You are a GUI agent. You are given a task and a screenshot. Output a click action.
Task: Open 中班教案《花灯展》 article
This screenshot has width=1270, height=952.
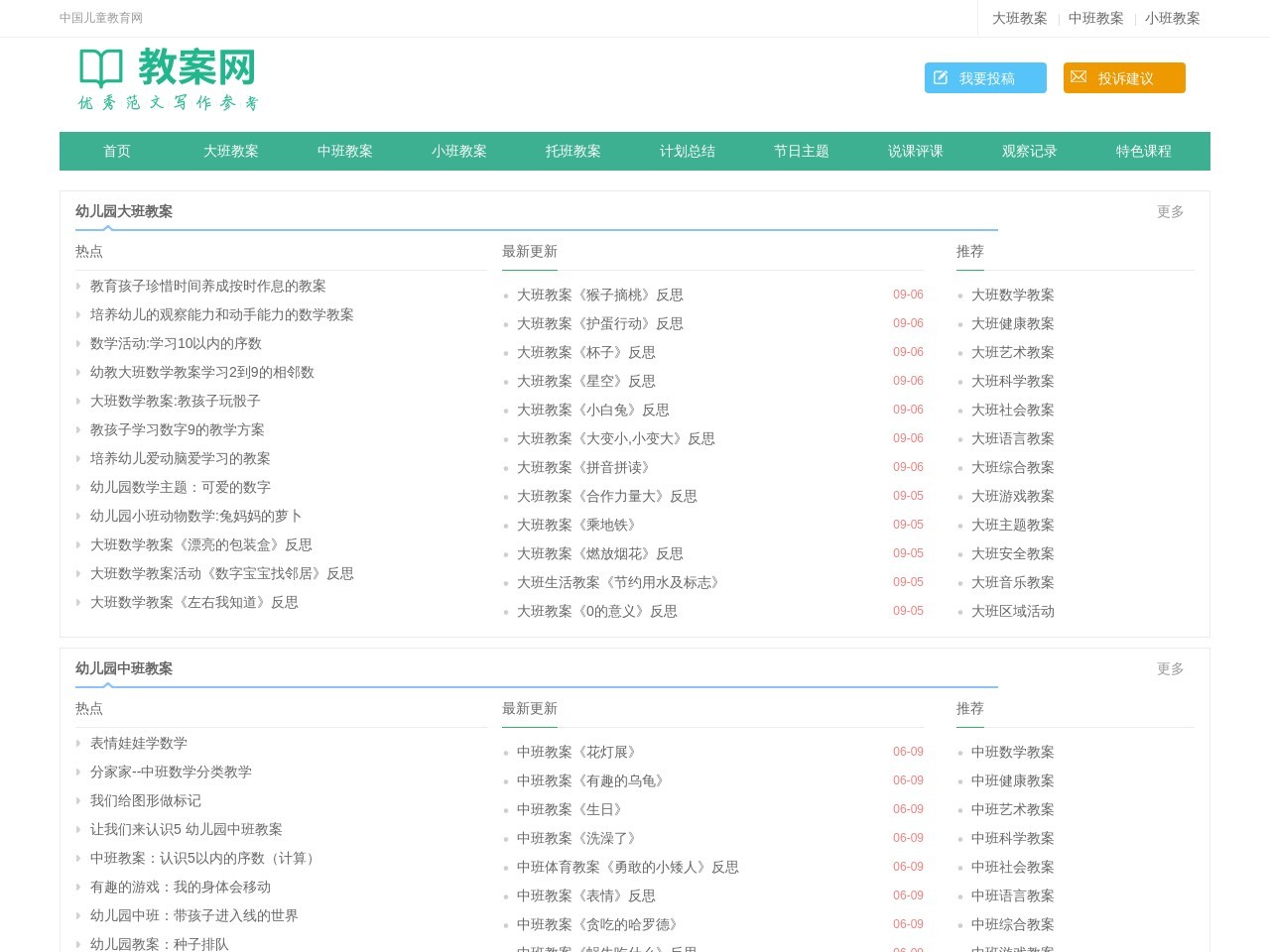pyautogui.click(x=577, y=752)
